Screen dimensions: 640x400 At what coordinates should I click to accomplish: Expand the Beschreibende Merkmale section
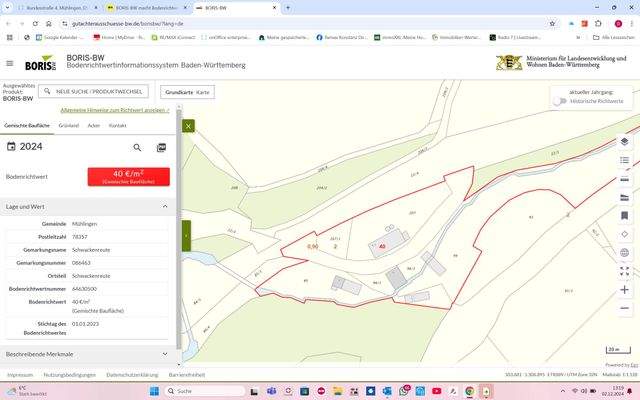[165, 354]
